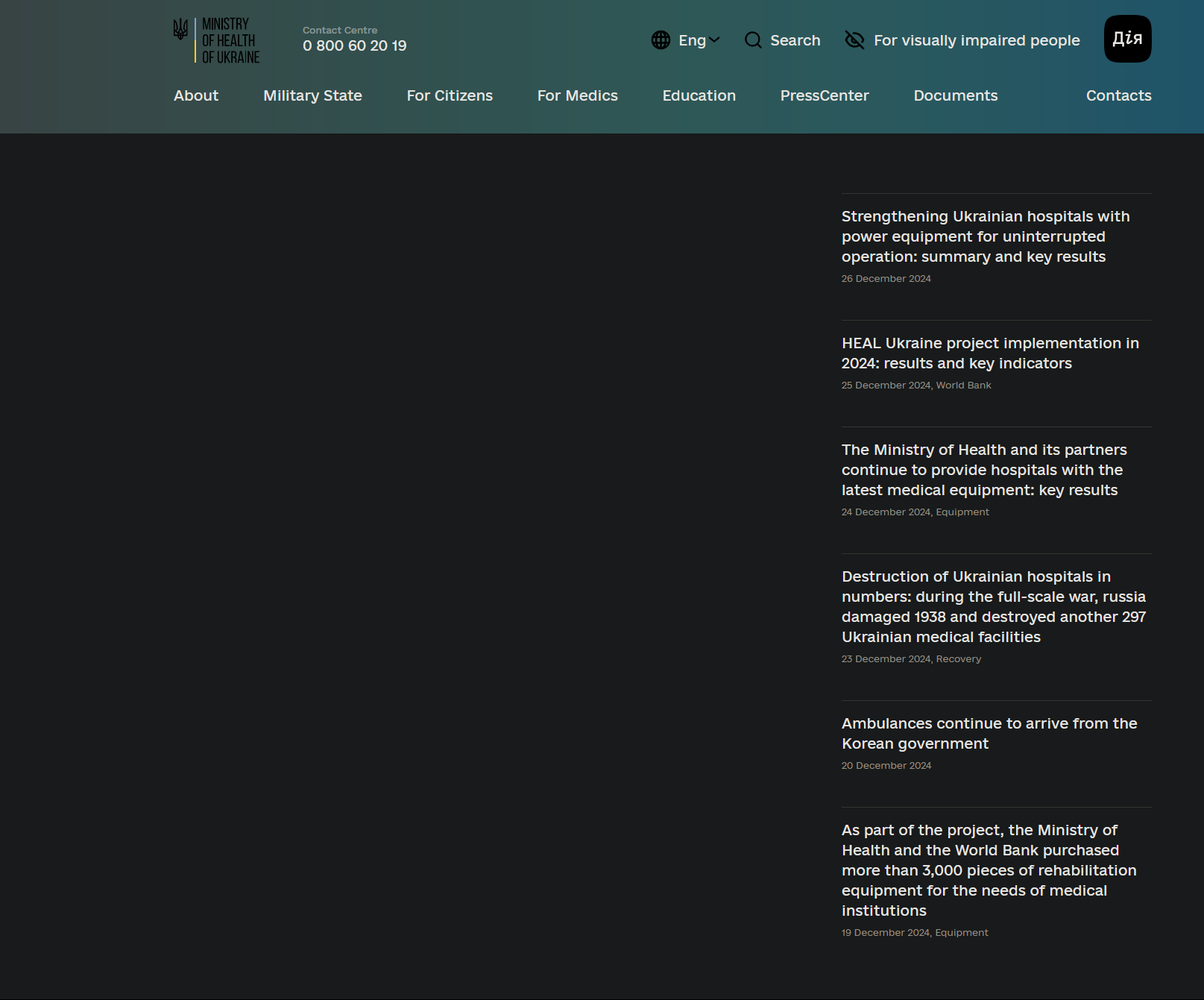Open the Contacts page
The width and height of the screenshot is (1204, 1000).
[1118, 95]
